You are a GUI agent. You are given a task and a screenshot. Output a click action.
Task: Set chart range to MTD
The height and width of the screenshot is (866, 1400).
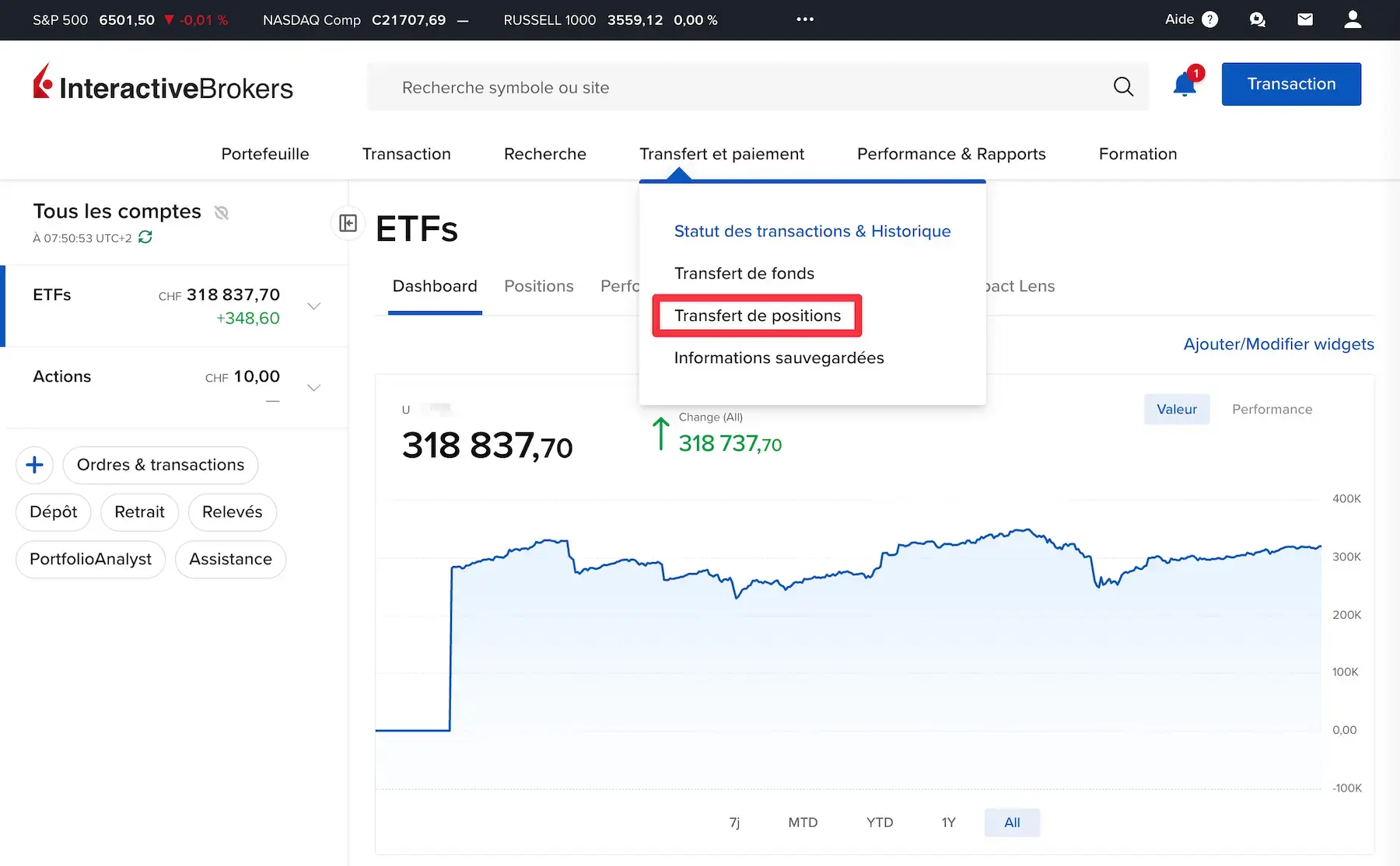tap(803, 822)
